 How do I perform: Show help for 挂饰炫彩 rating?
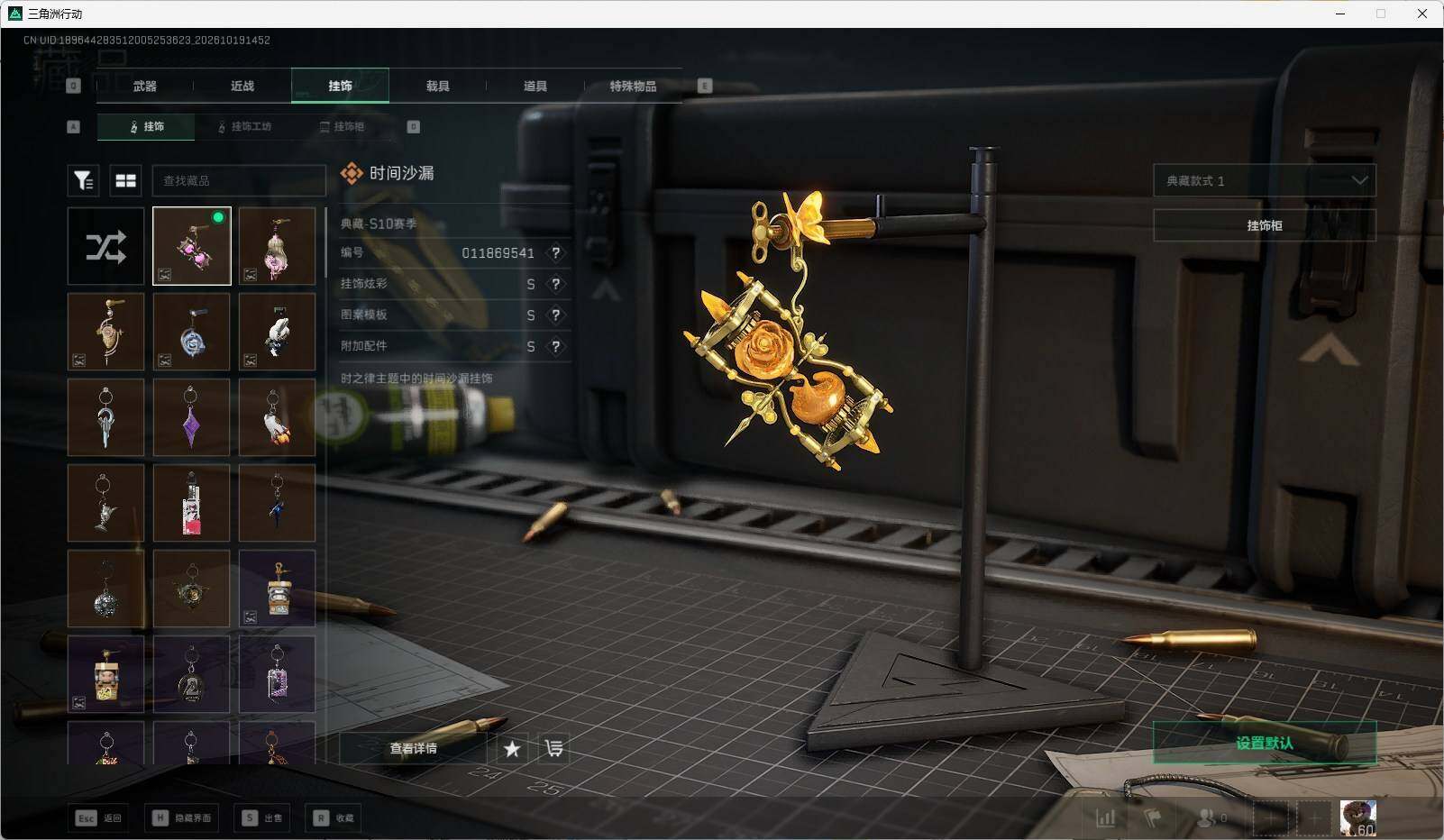[556, 284]
